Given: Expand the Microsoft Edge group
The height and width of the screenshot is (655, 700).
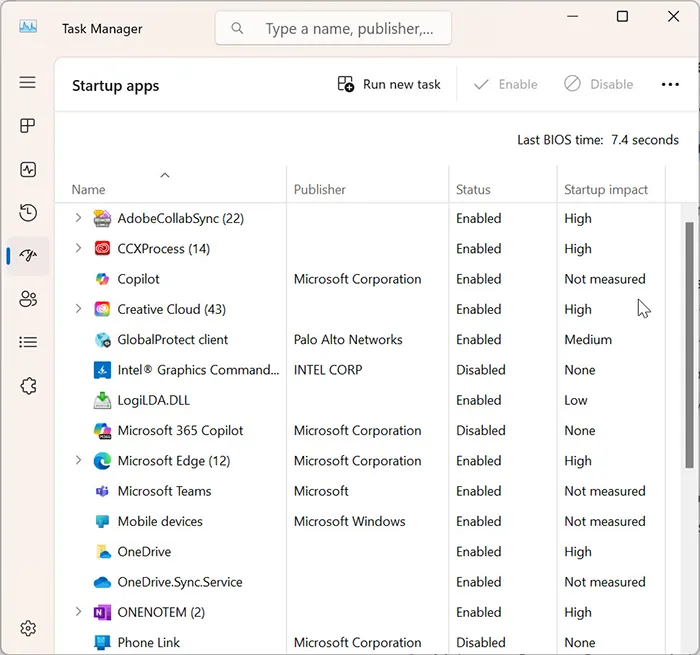Looking at the screenshot, I should pos(79,461).
